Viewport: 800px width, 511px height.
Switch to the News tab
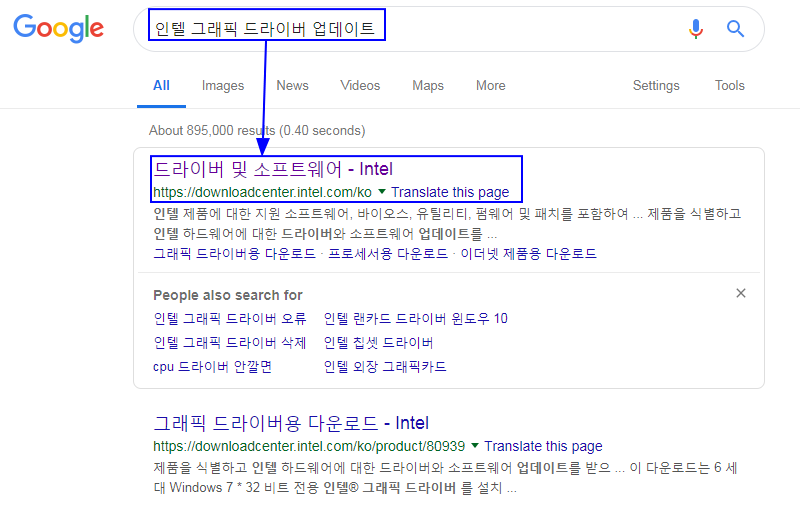click(292, 86)
